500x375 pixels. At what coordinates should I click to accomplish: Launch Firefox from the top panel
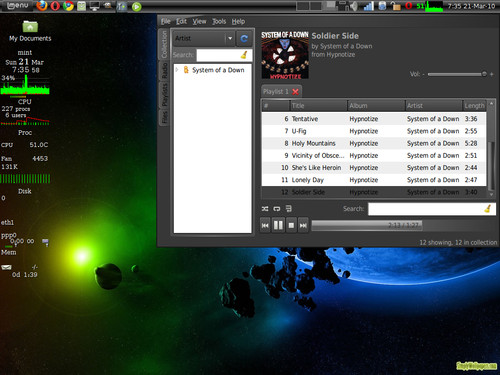click(x=42, y=6)
